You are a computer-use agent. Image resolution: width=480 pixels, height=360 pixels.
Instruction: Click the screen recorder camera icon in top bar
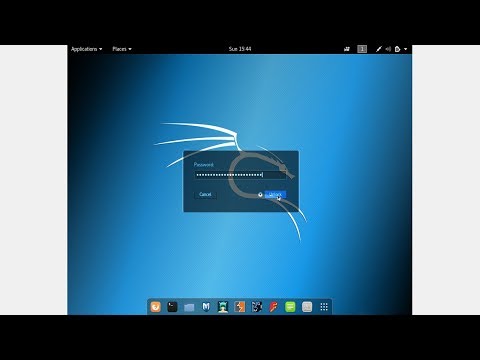click(347, 49)
